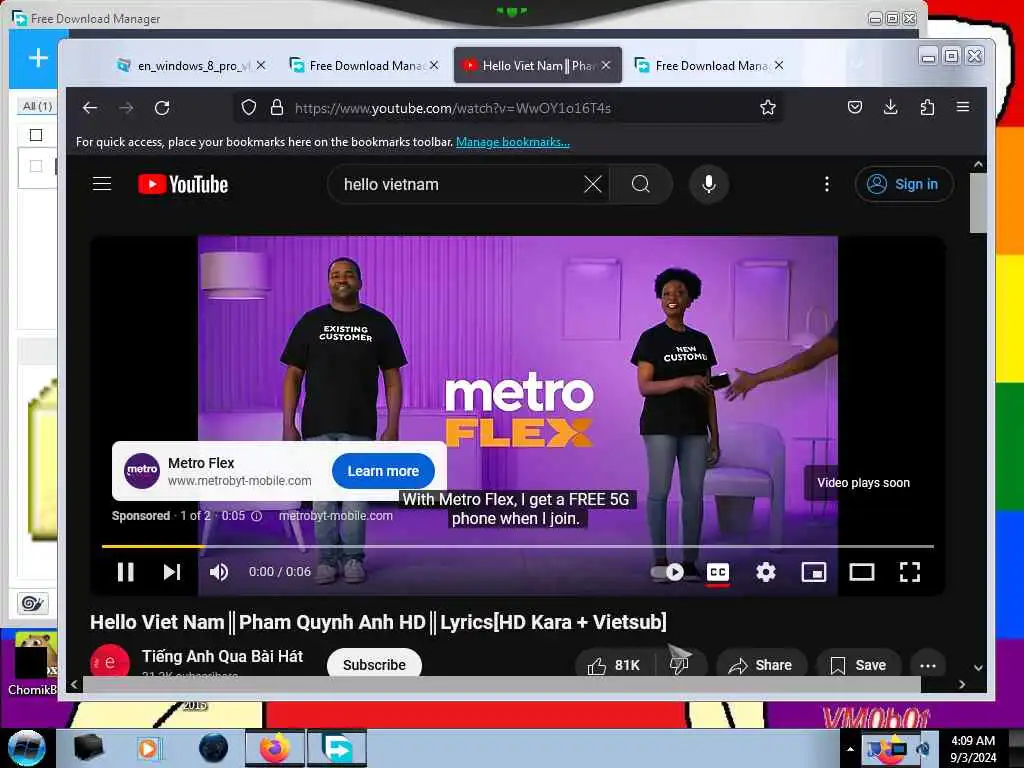
Task: Select the All (1) filter tab
Action: [37, 105]
